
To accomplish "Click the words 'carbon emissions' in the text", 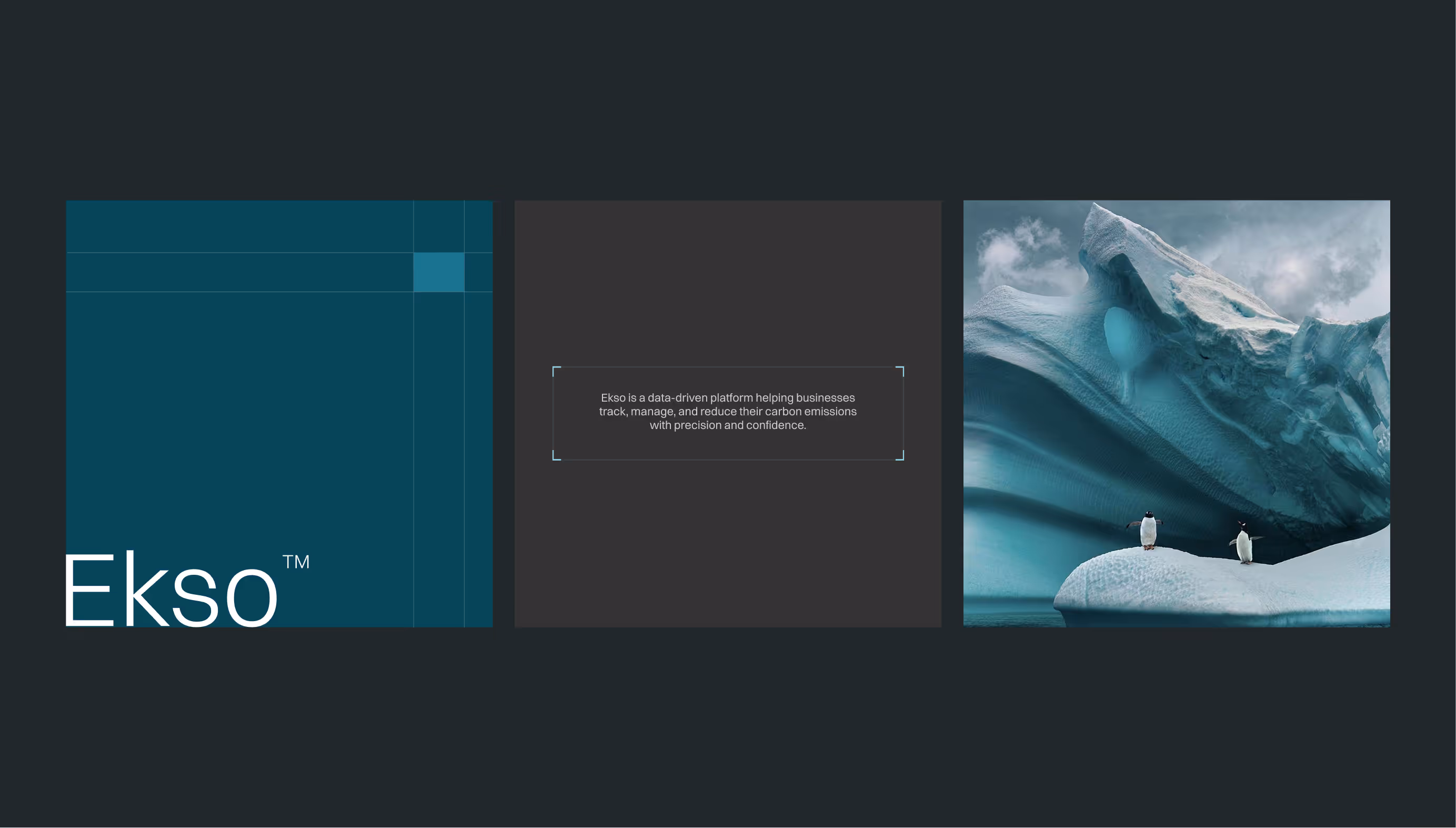I will [810, 411].
